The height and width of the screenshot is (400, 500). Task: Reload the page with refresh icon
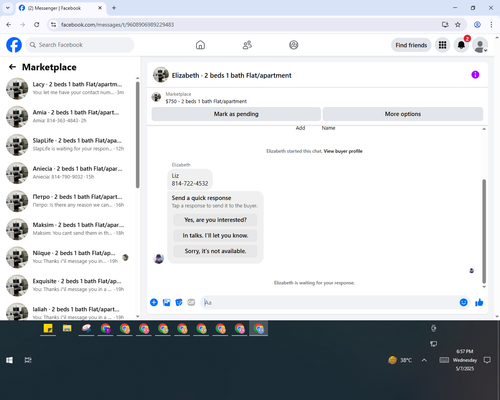pos(37,25)
